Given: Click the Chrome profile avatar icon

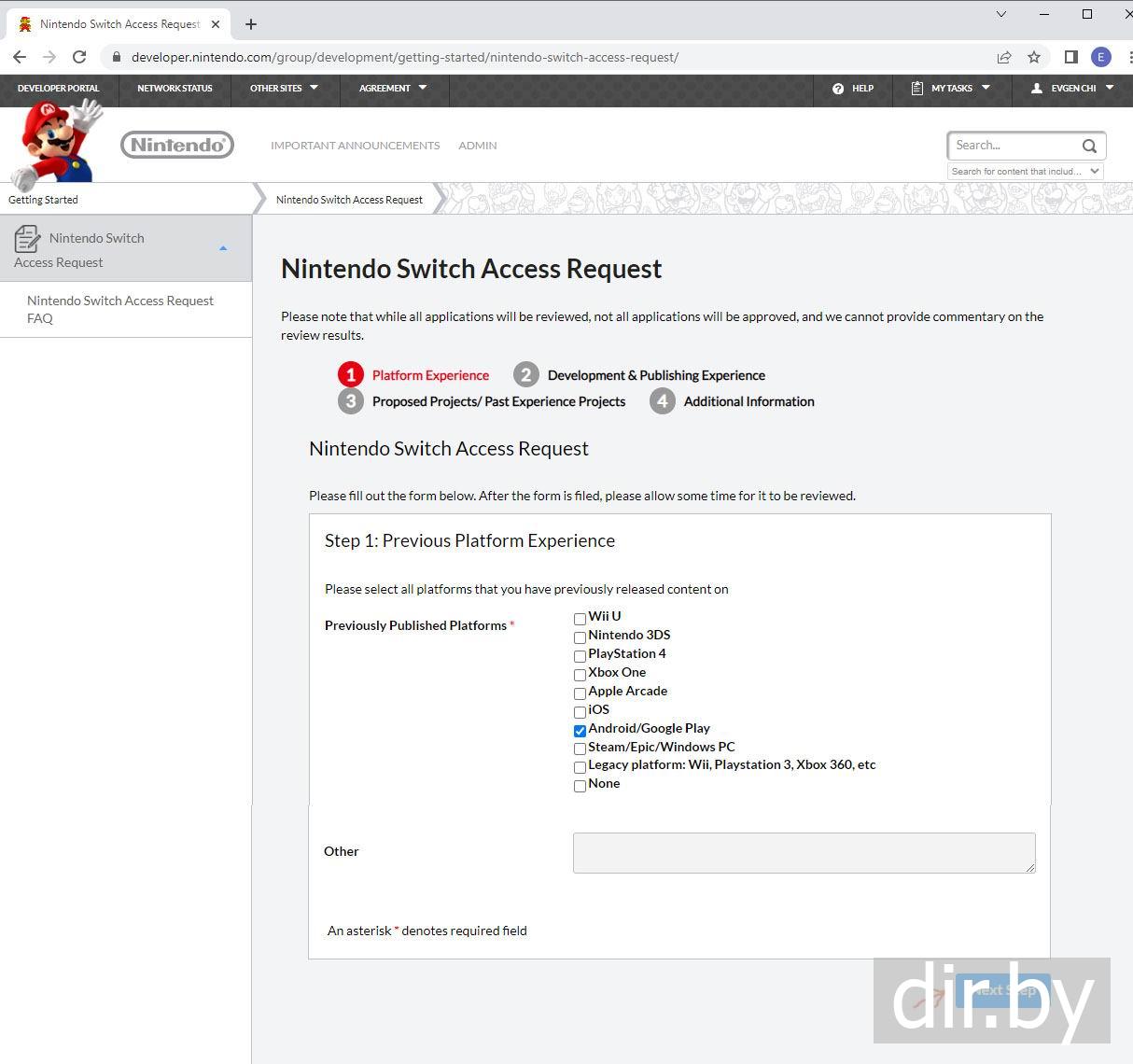Looking at the screenshot, I should pyautogui.click(x=1101, y=57).
